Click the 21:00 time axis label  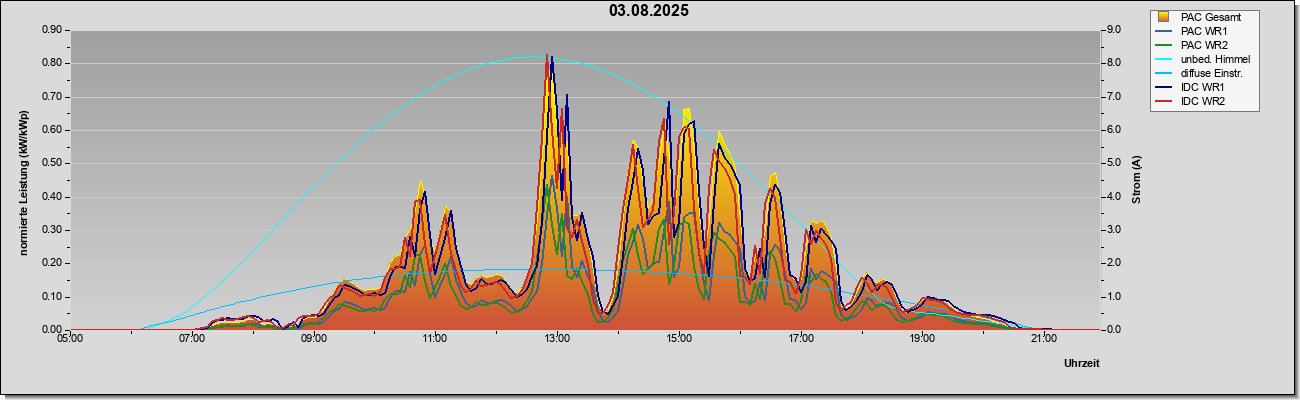pos(1043,339)
